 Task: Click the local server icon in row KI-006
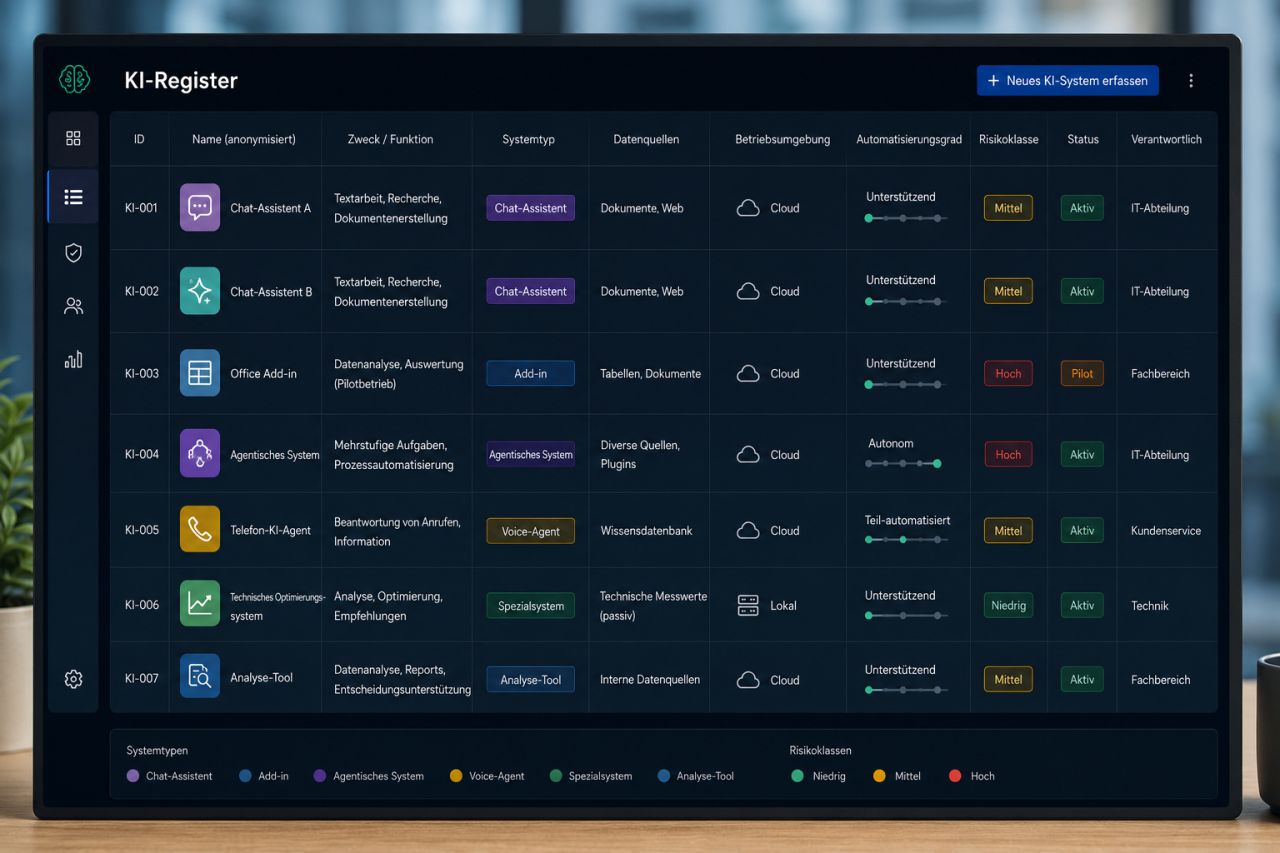coord(748,605)
